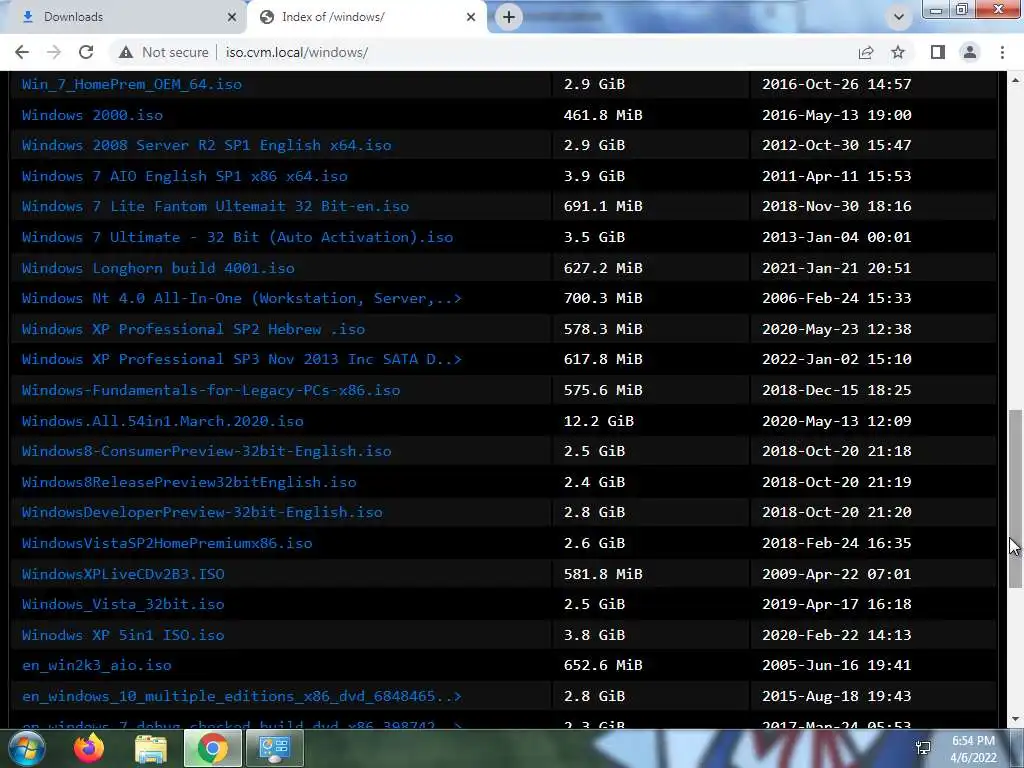Reload the Index of /windows/ page

pos(86,52)
